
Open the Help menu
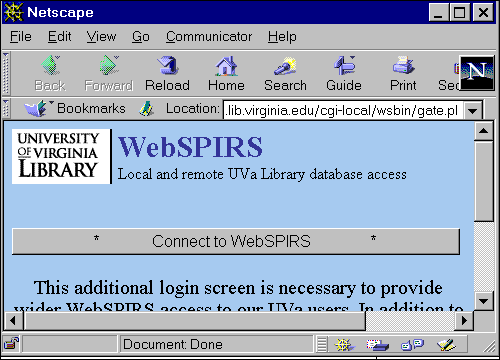click(x=282, y=36)
